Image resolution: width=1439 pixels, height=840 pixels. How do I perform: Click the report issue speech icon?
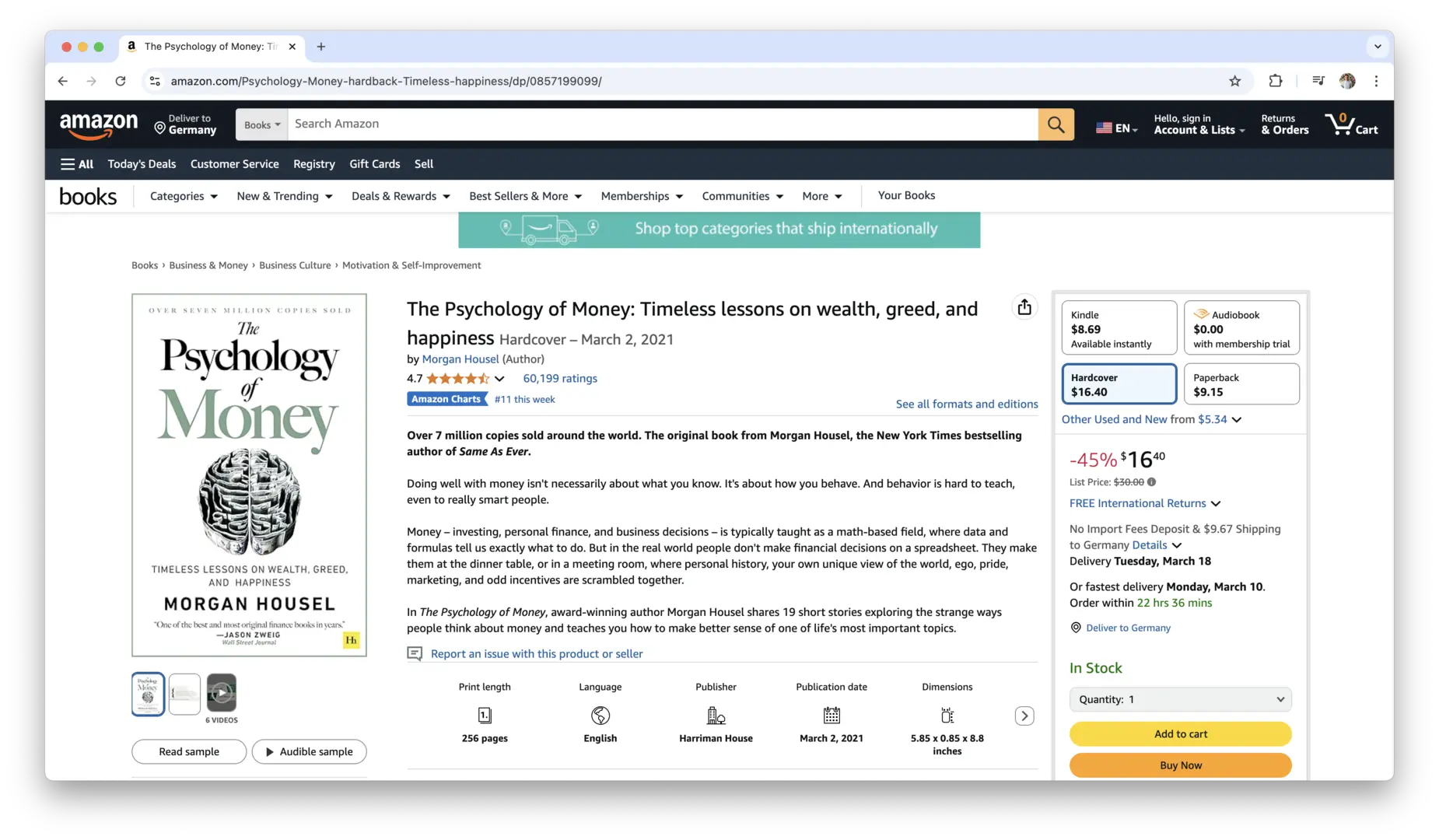415,654
